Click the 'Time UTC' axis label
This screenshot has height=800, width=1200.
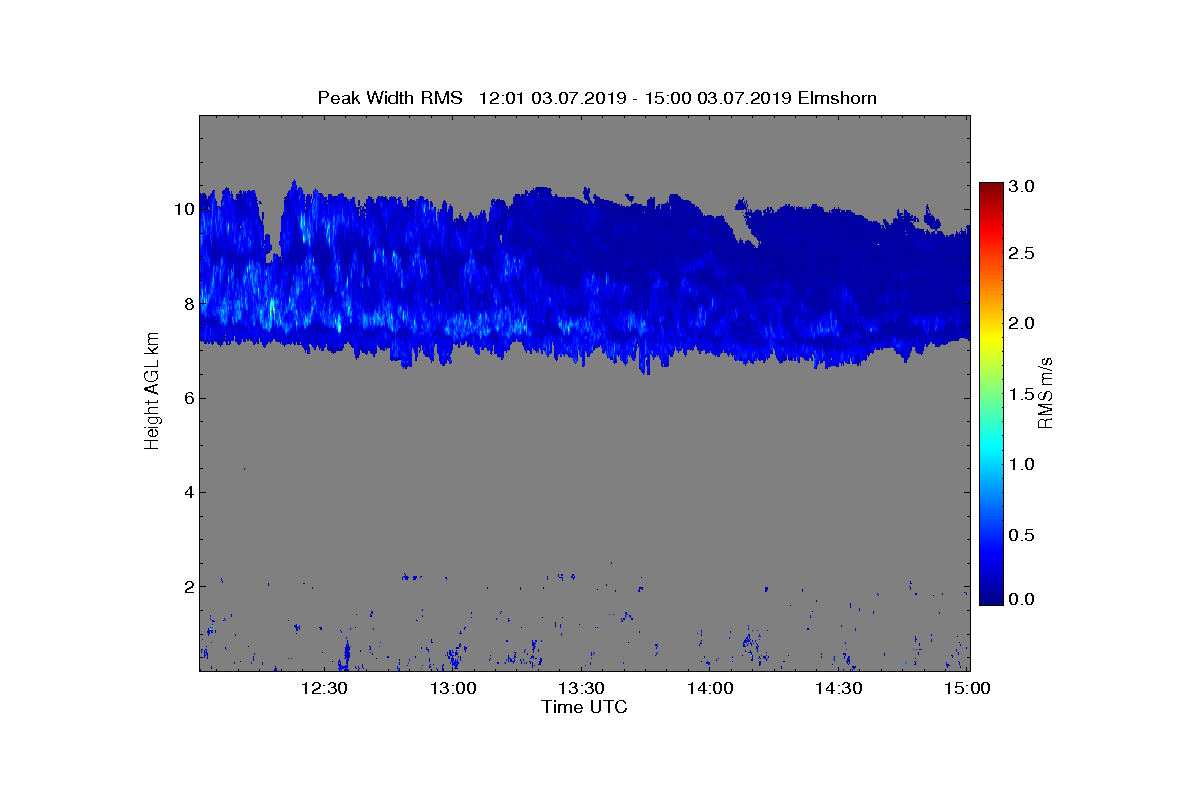pos(584,707)
